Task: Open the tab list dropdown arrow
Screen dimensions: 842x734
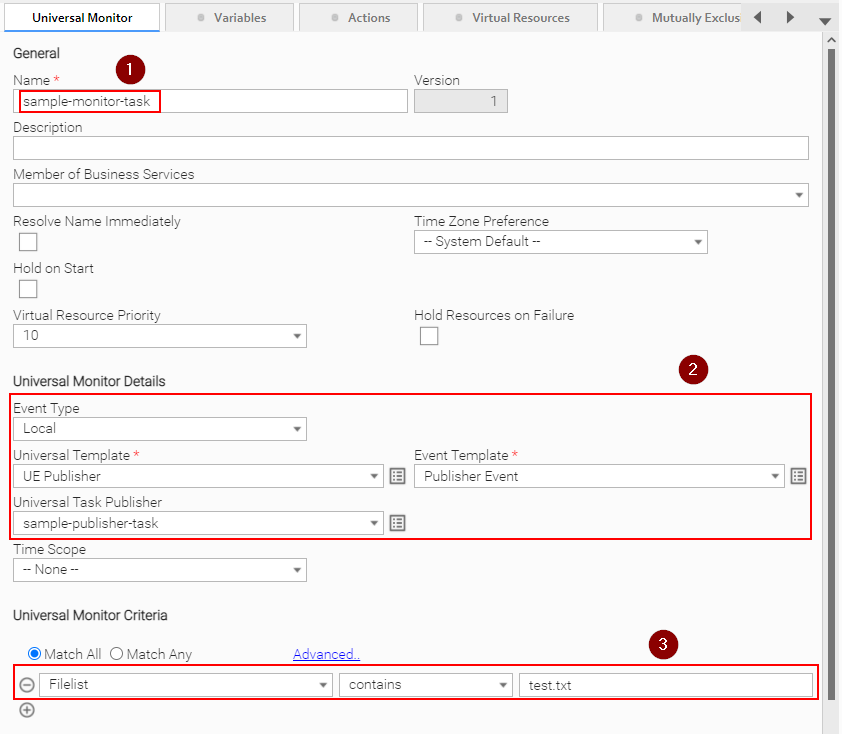Action: (x=824, y=20)
